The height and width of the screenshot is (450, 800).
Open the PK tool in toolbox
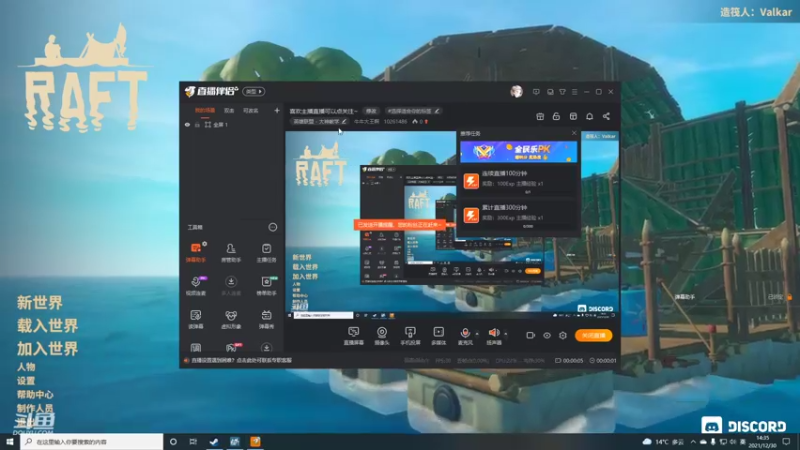tap(231, 348)
